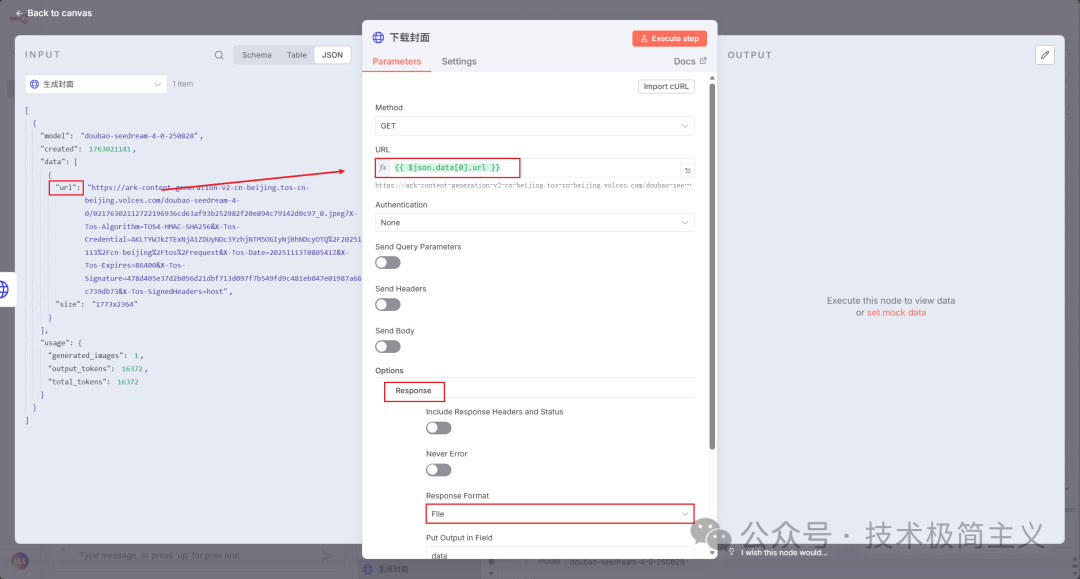This screenshot has width=1080, height=579.
Task: Open the Method GET dropdown
Action: click(534, 126)
